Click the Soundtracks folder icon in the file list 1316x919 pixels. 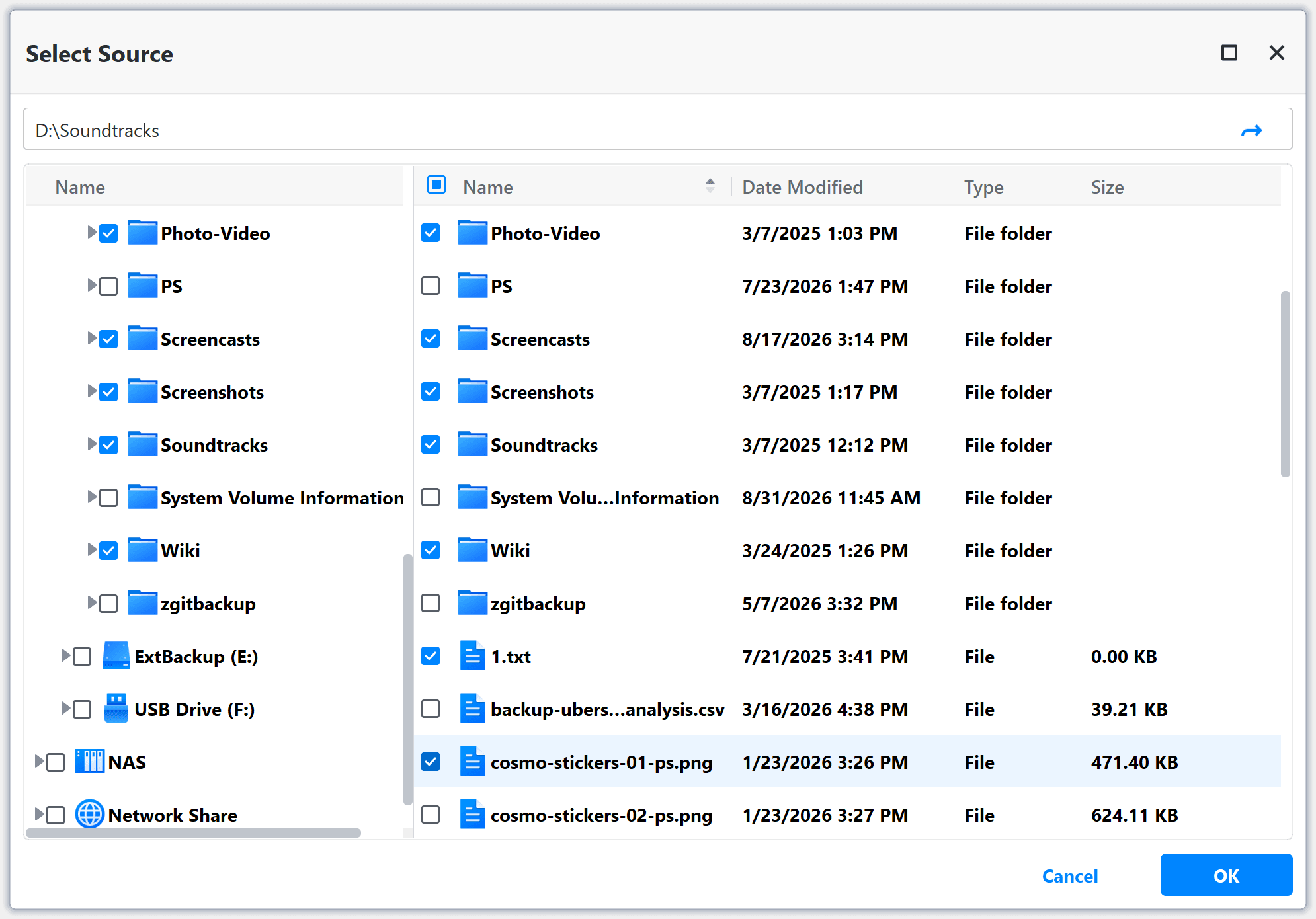[x=472, y=444]
